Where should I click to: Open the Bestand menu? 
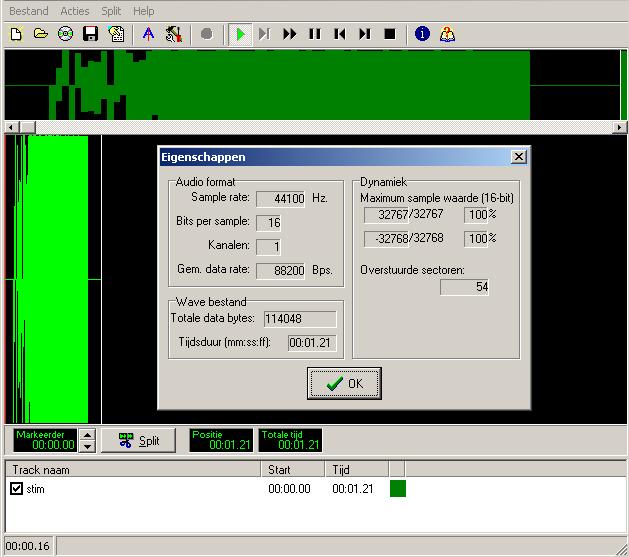pyautogui.click(x=28, y=11)
